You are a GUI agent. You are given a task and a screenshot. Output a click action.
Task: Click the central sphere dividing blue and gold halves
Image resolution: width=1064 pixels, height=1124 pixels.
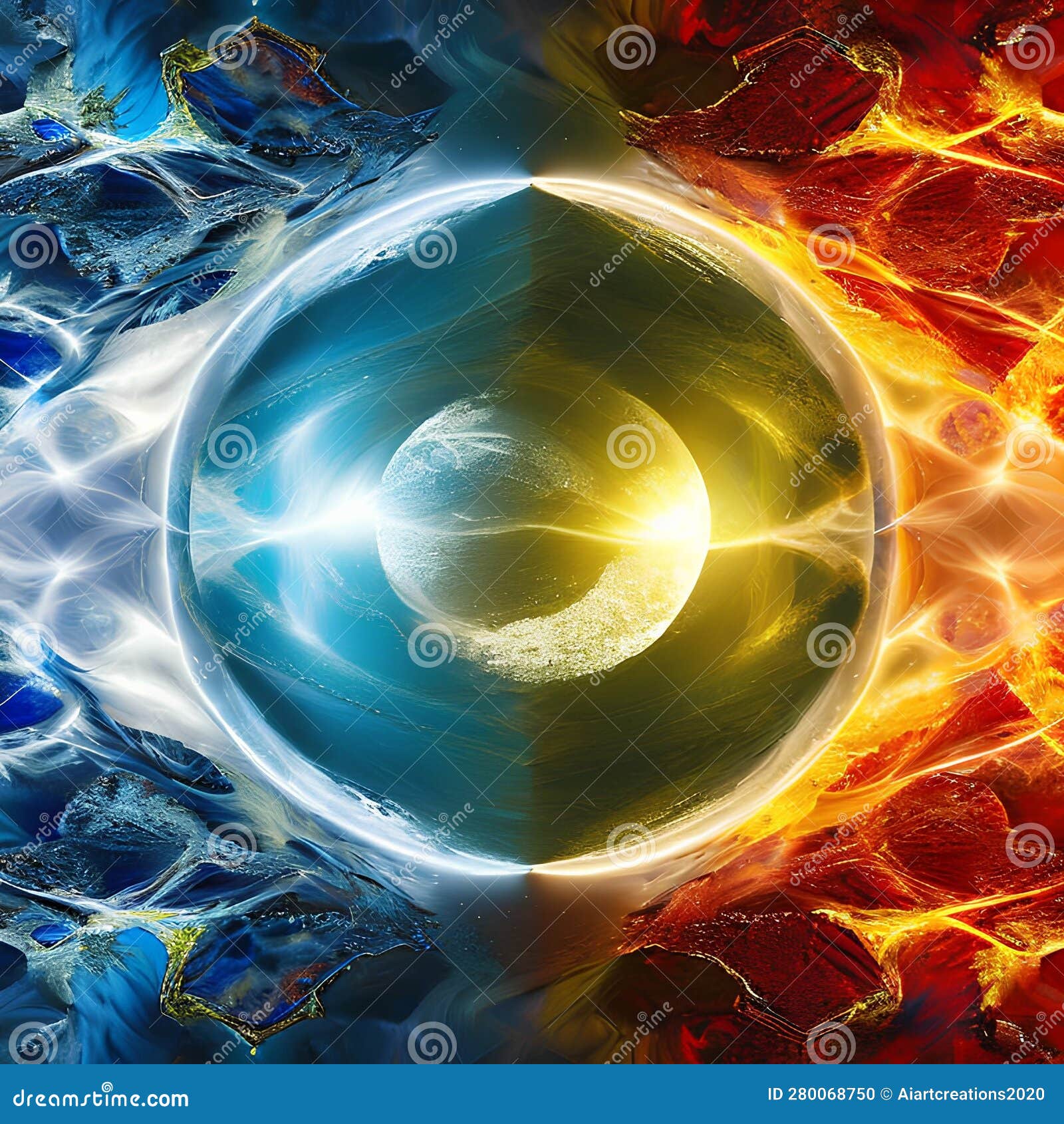(x=532, y=562)
